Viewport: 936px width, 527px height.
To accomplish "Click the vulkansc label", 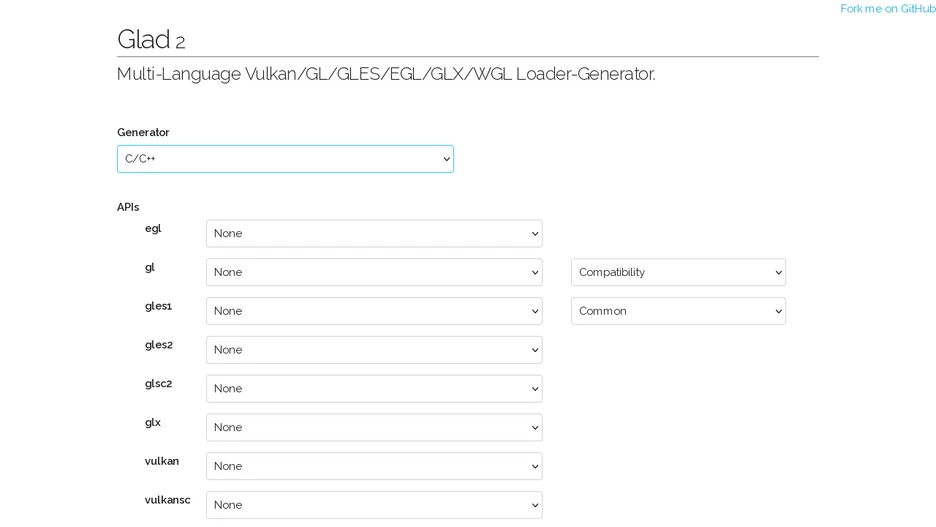I will [x=168, y=500].
